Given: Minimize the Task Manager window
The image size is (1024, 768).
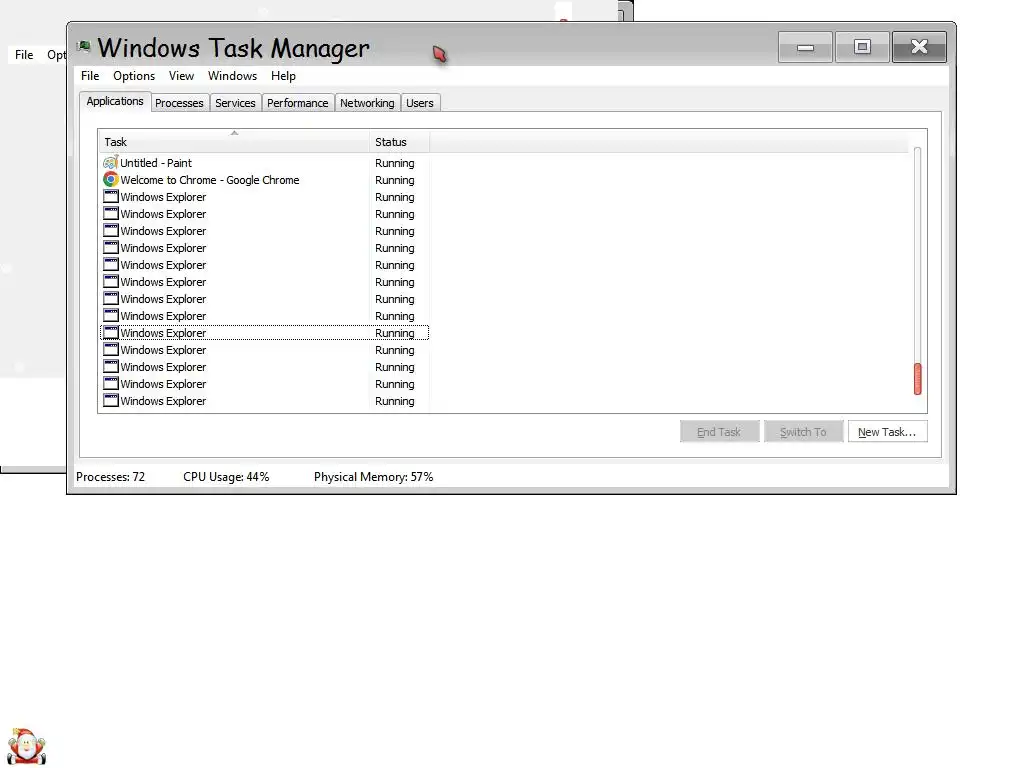Looking at the screenshot, I should click(x=805, y=47).
